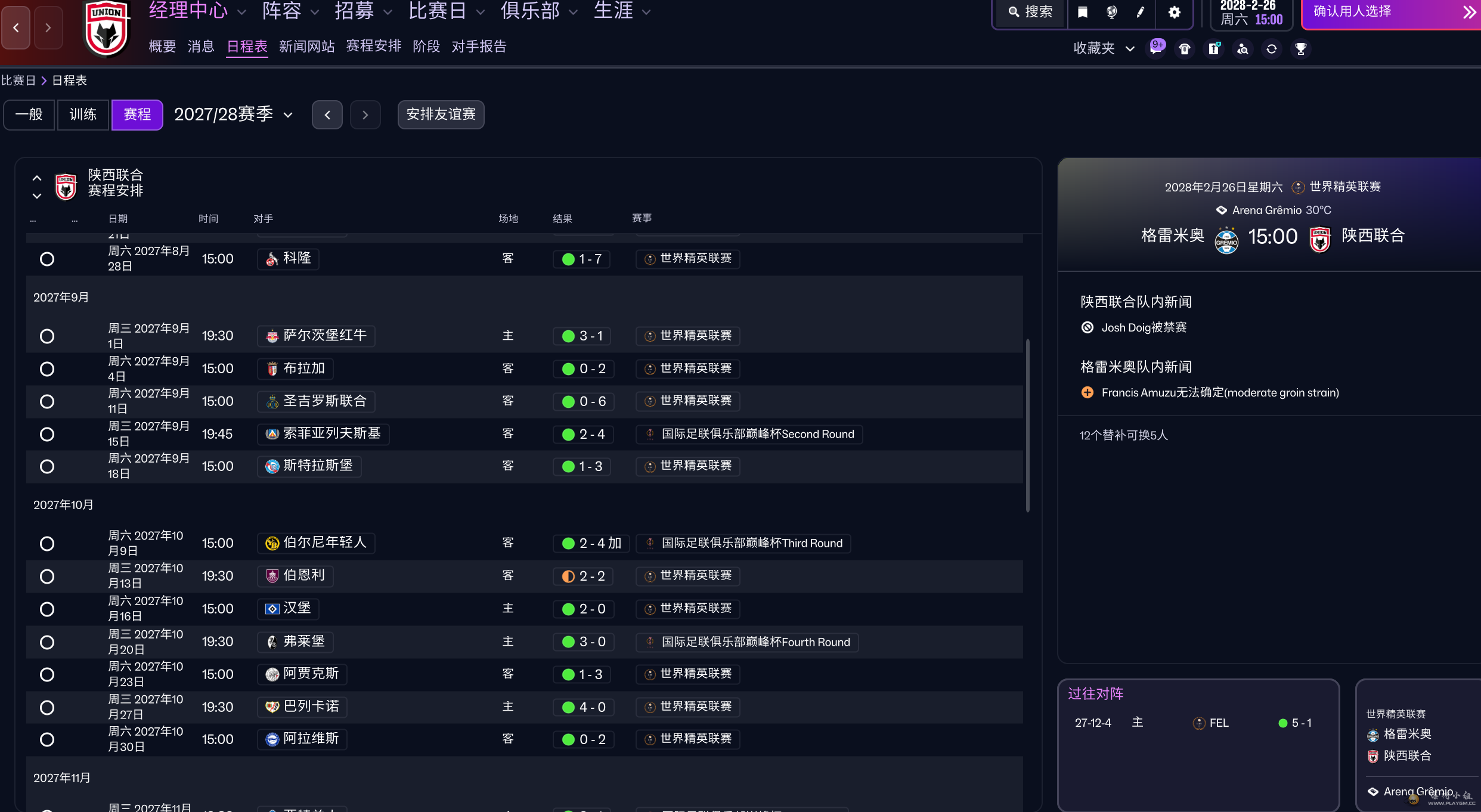Switch to the 新闻网站 tab
Image resolution: width=1481 pixels, height=812 pixels.
click(306, 47)
